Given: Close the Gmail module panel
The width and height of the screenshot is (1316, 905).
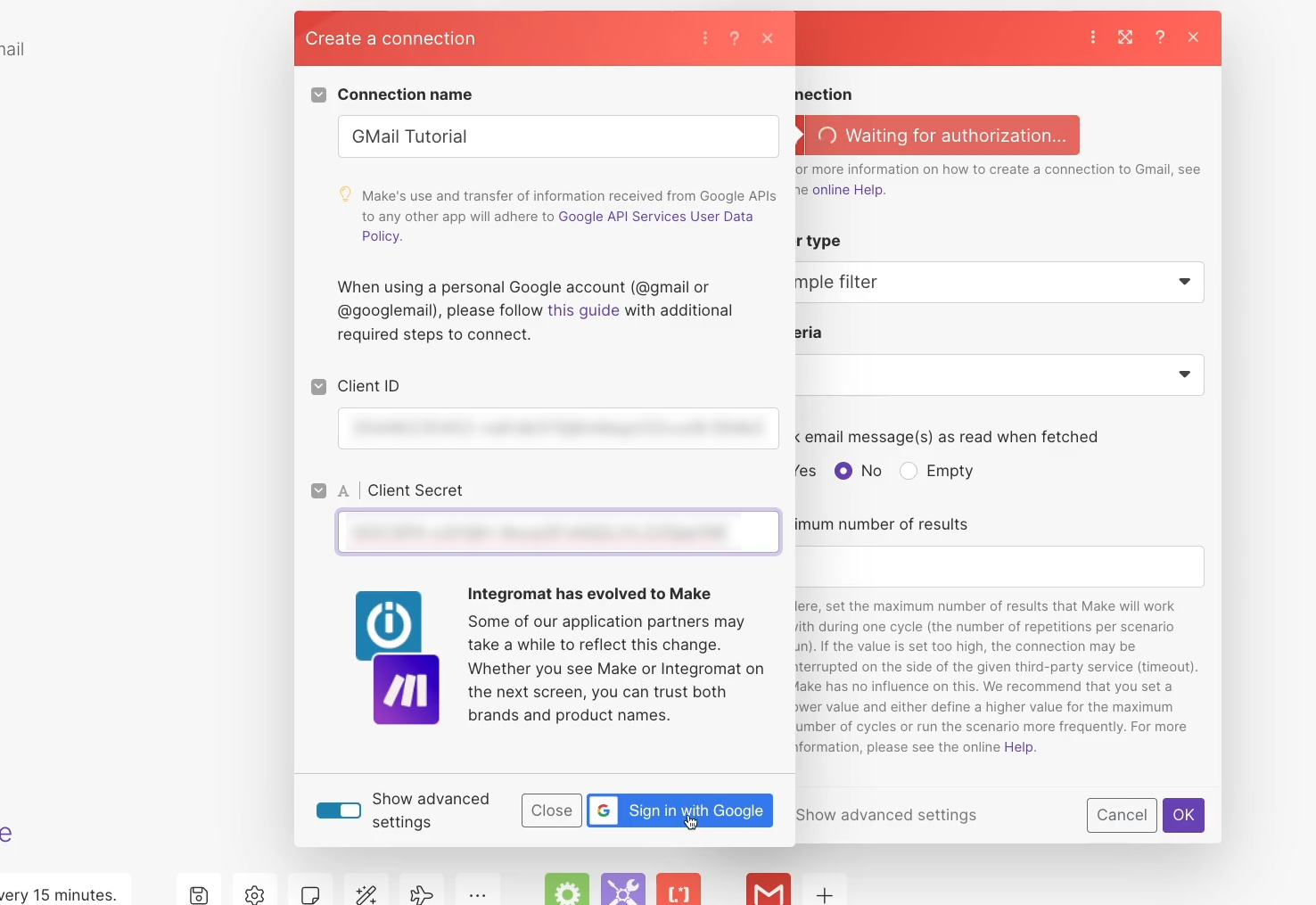Looking at the screenshot, I should [x=1194, y=37].
